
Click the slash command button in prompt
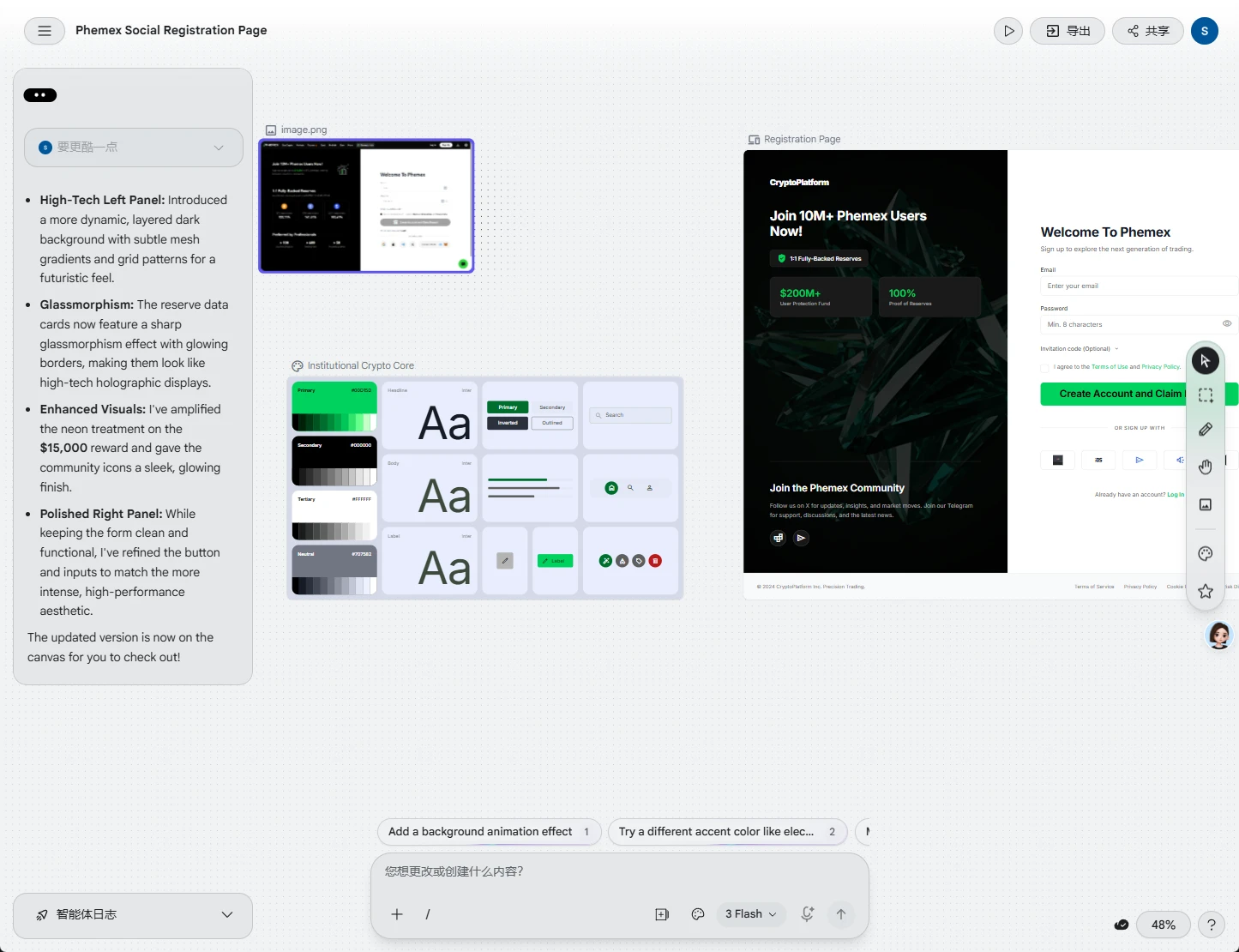[428, 914]
